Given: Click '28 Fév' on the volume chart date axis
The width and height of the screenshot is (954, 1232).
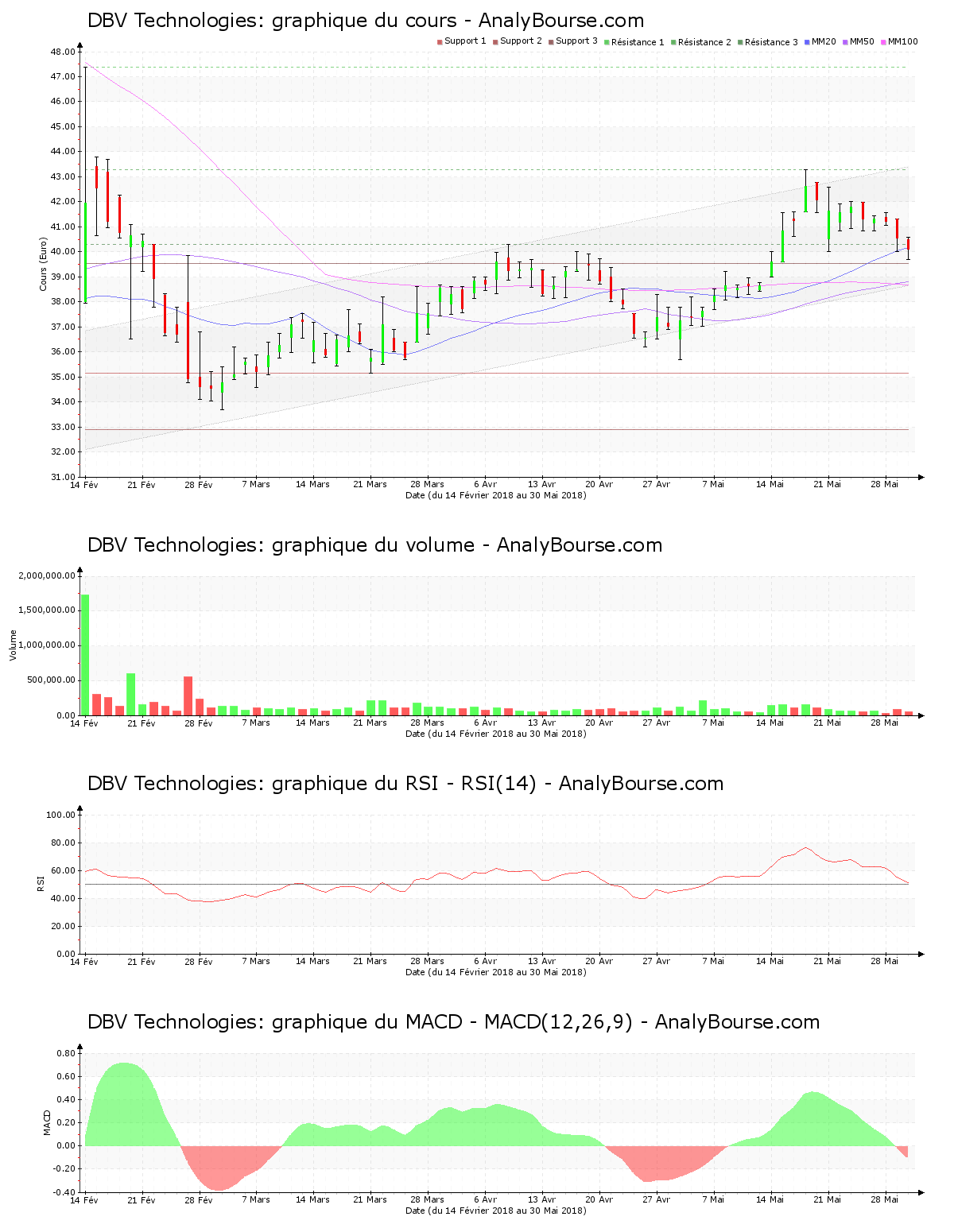Looking at the screenshot, I should (199, 723).
